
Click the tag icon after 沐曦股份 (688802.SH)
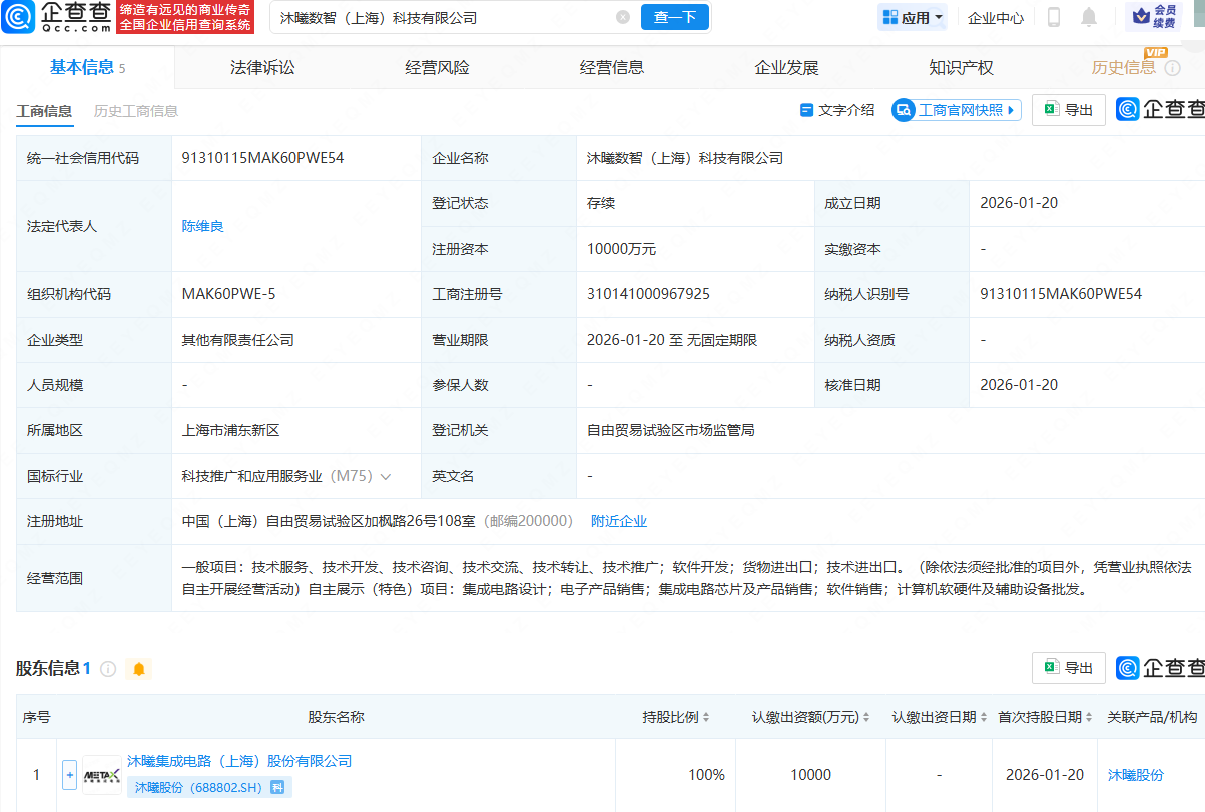[277, 787]
